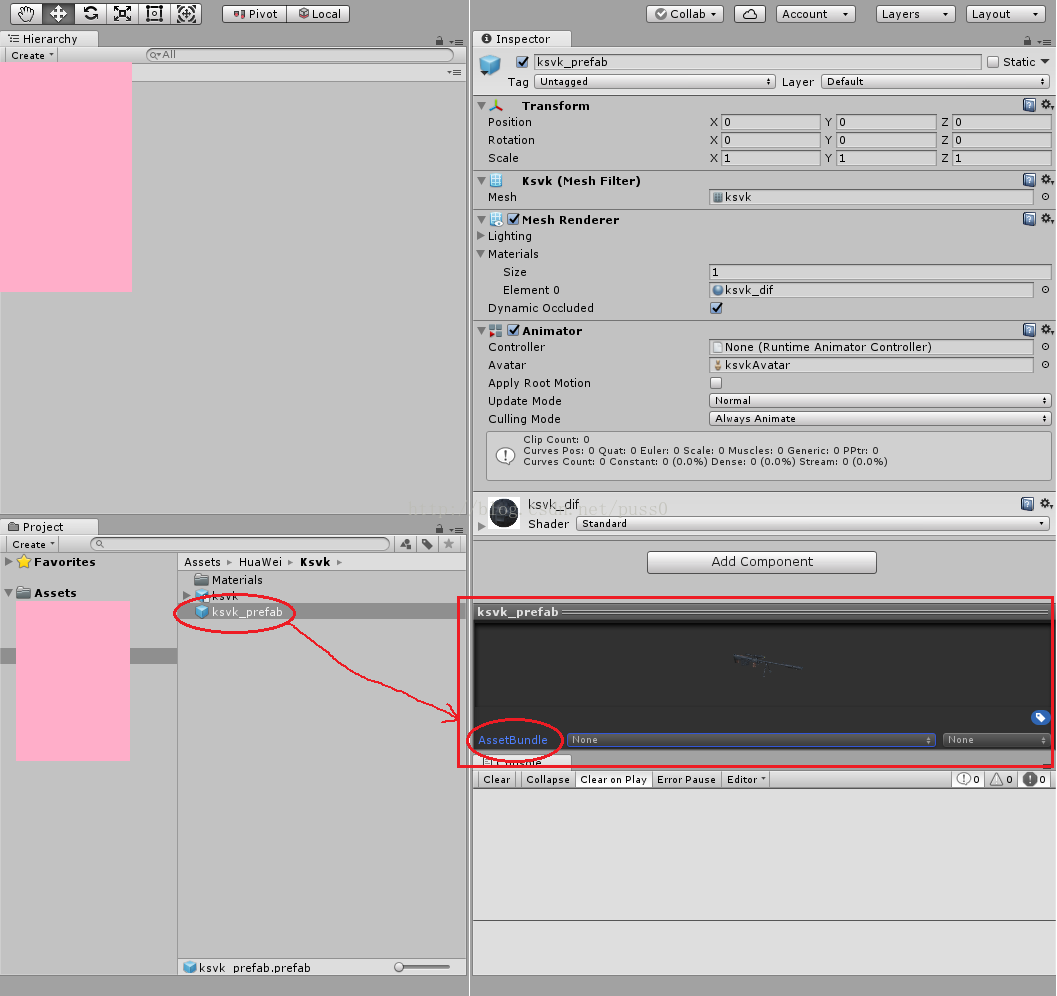Switch to the Project tab
The height and width of the screenshot is (996, 1057).
[49, 527]
